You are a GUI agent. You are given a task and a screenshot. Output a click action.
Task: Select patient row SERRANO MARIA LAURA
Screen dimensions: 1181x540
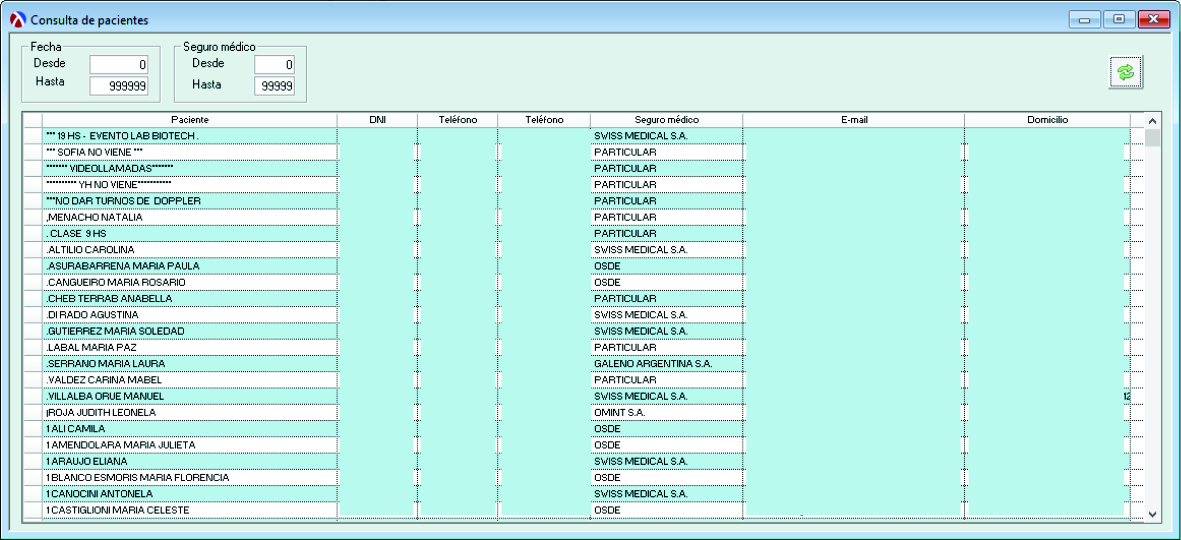(x=190, y=364)
